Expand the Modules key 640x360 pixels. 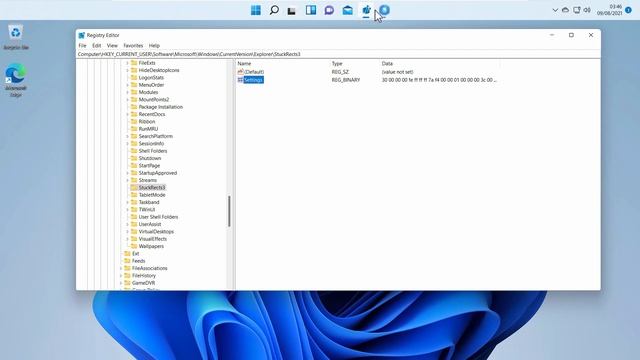point(127,93)
